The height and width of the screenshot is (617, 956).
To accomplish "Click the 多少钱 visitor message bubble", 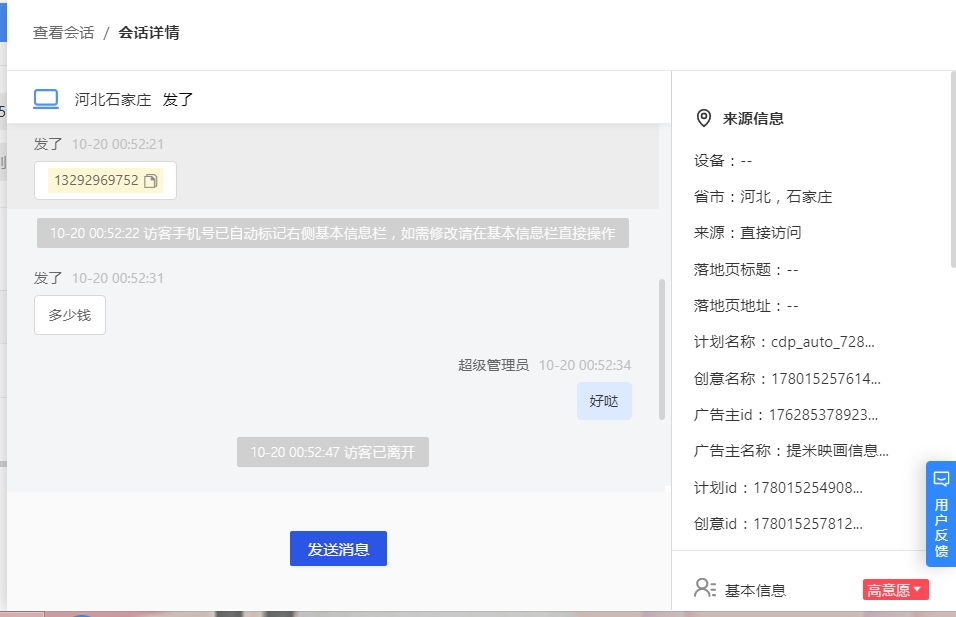I will pyautogui.click(x=70, y=315).
